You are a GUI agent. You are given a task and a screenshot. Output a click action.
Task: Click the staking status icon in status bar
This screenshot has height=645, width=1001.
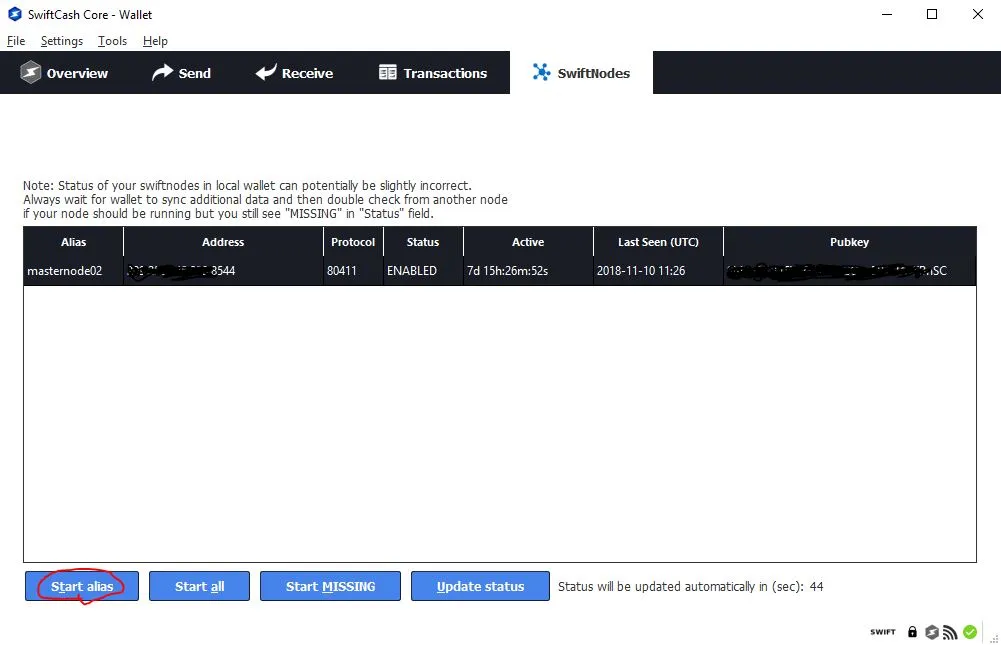(932, 632)
